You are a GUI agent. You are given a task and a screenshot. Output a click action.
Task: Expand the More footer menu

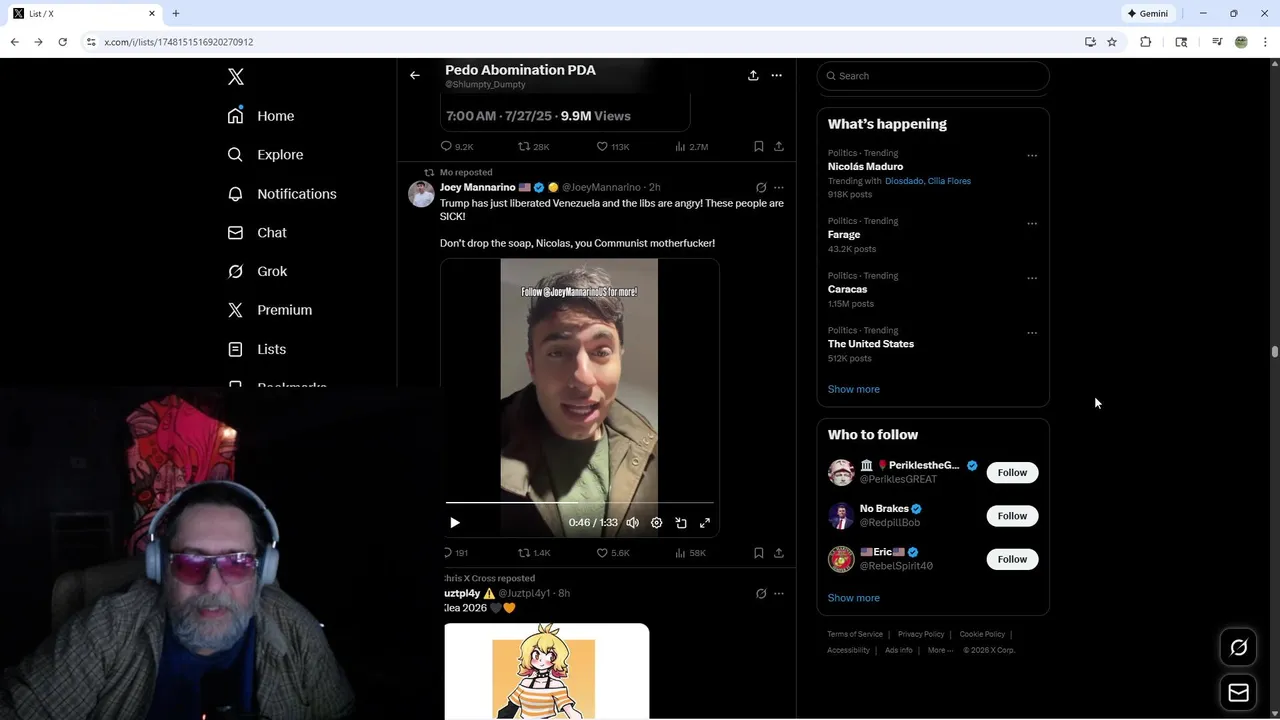940,650
